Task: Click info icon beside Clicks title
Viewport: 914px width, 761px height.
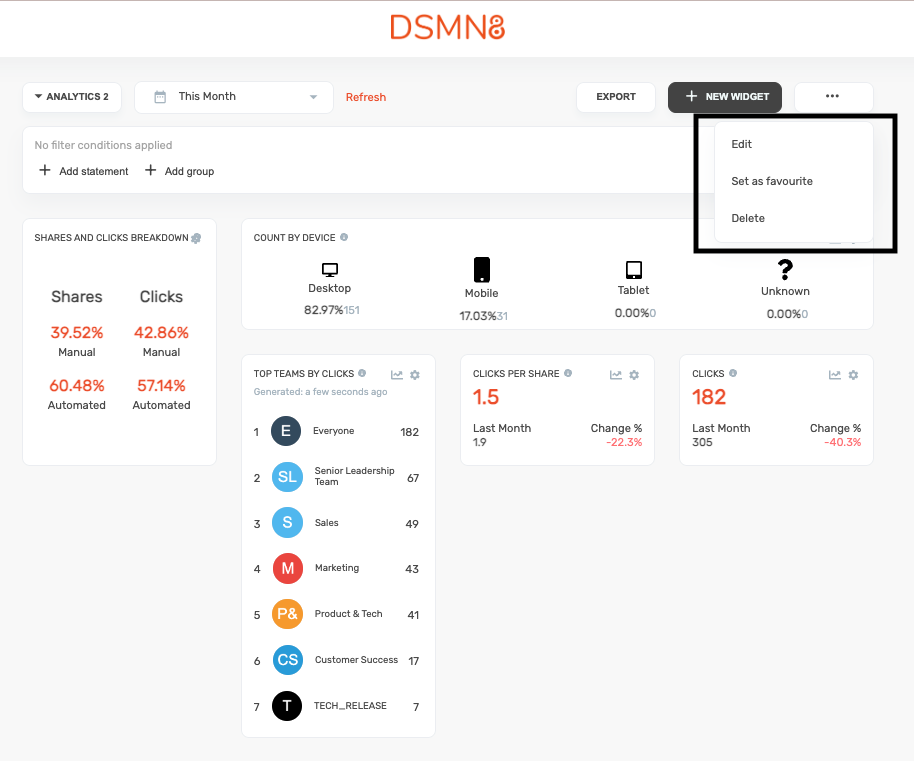Action: 733,373
